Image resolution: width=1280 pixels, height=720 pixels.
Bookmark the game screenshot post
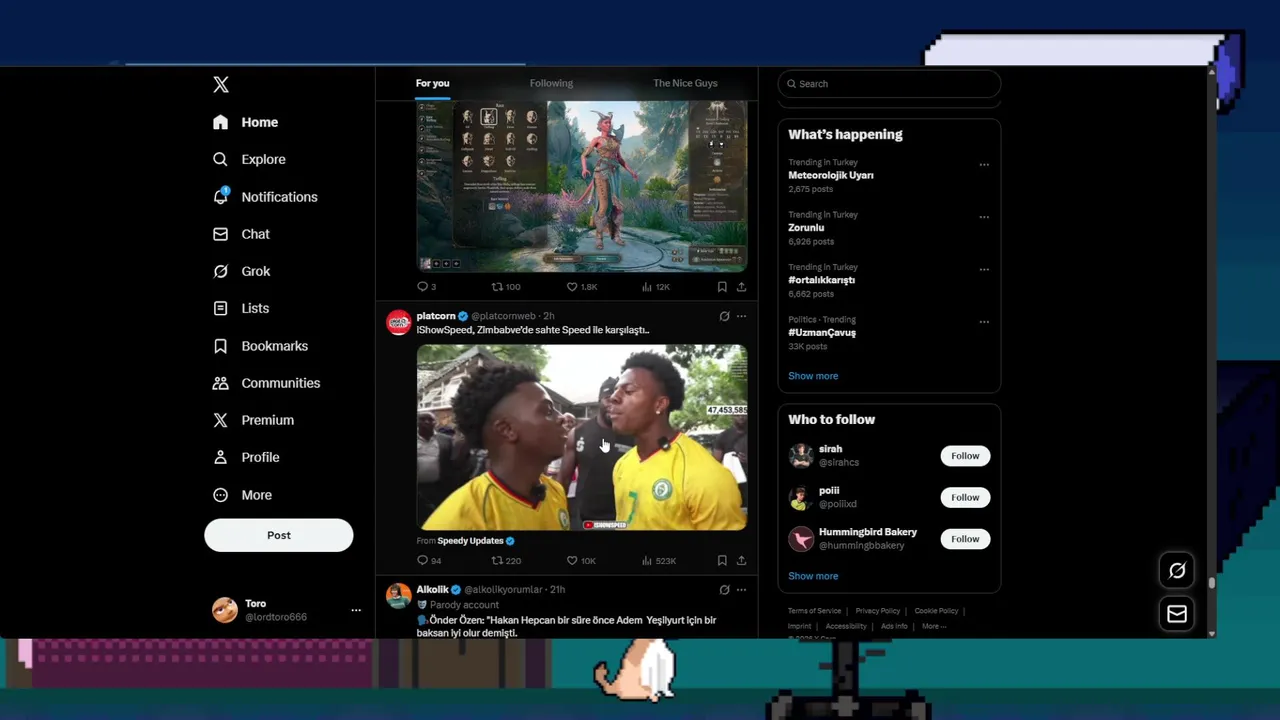[722, 287]
